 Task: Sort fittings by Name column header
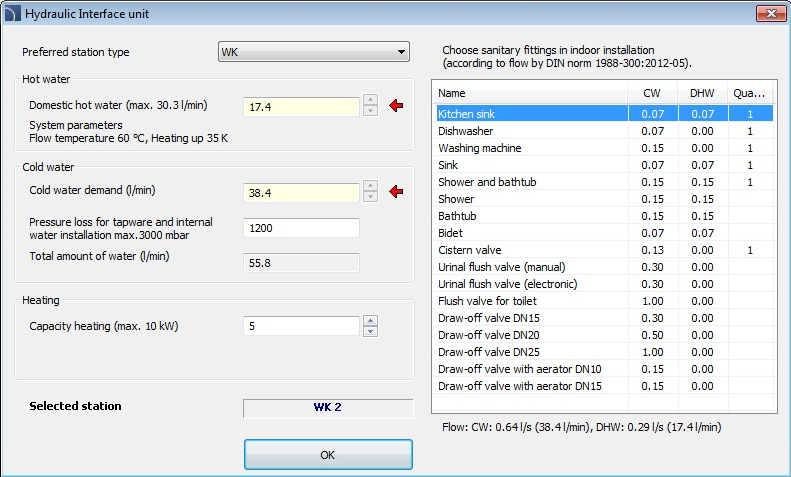click(x=530, y=93)
